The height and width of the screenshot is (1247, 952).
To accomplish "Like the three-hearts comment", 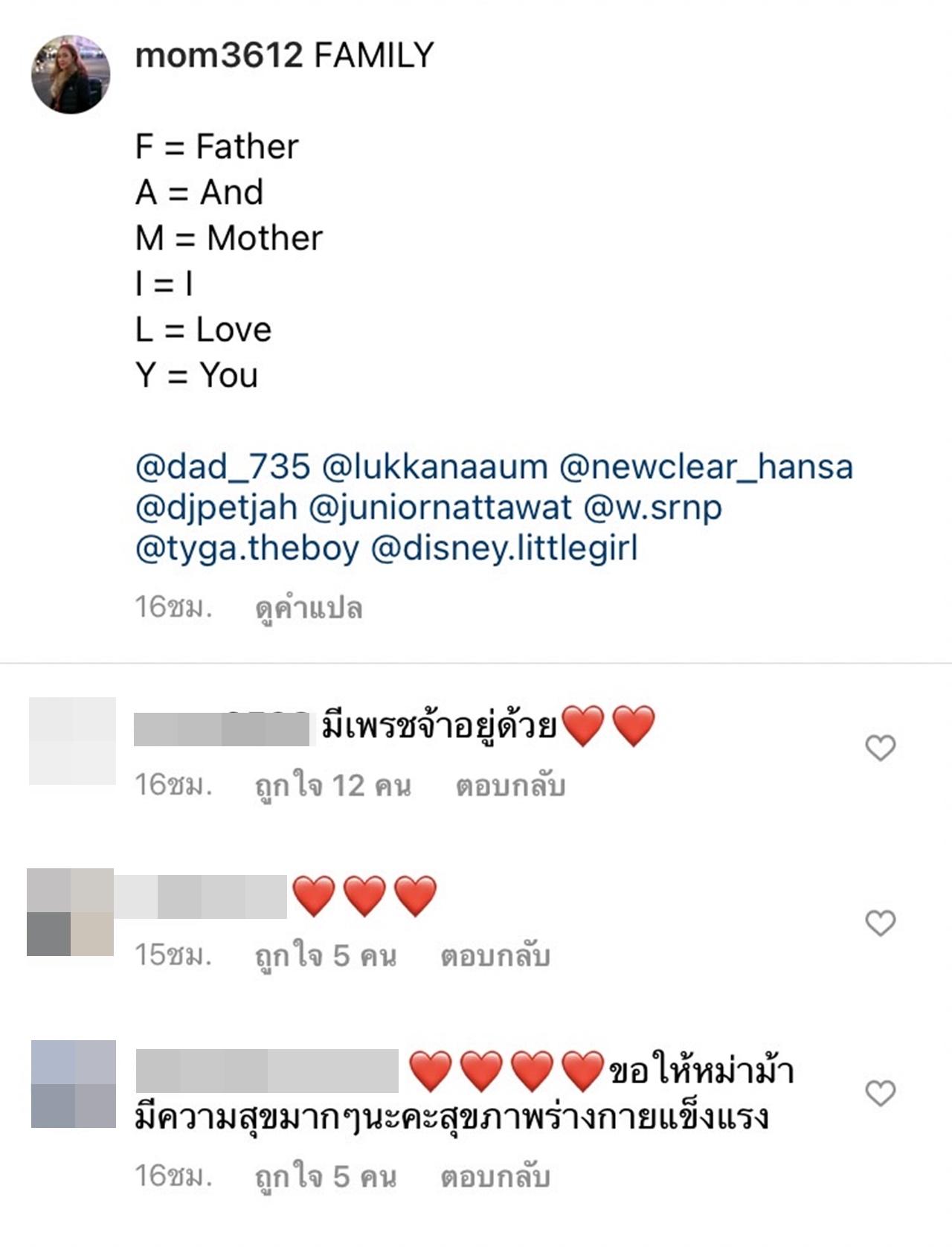I will click(881, 923).
